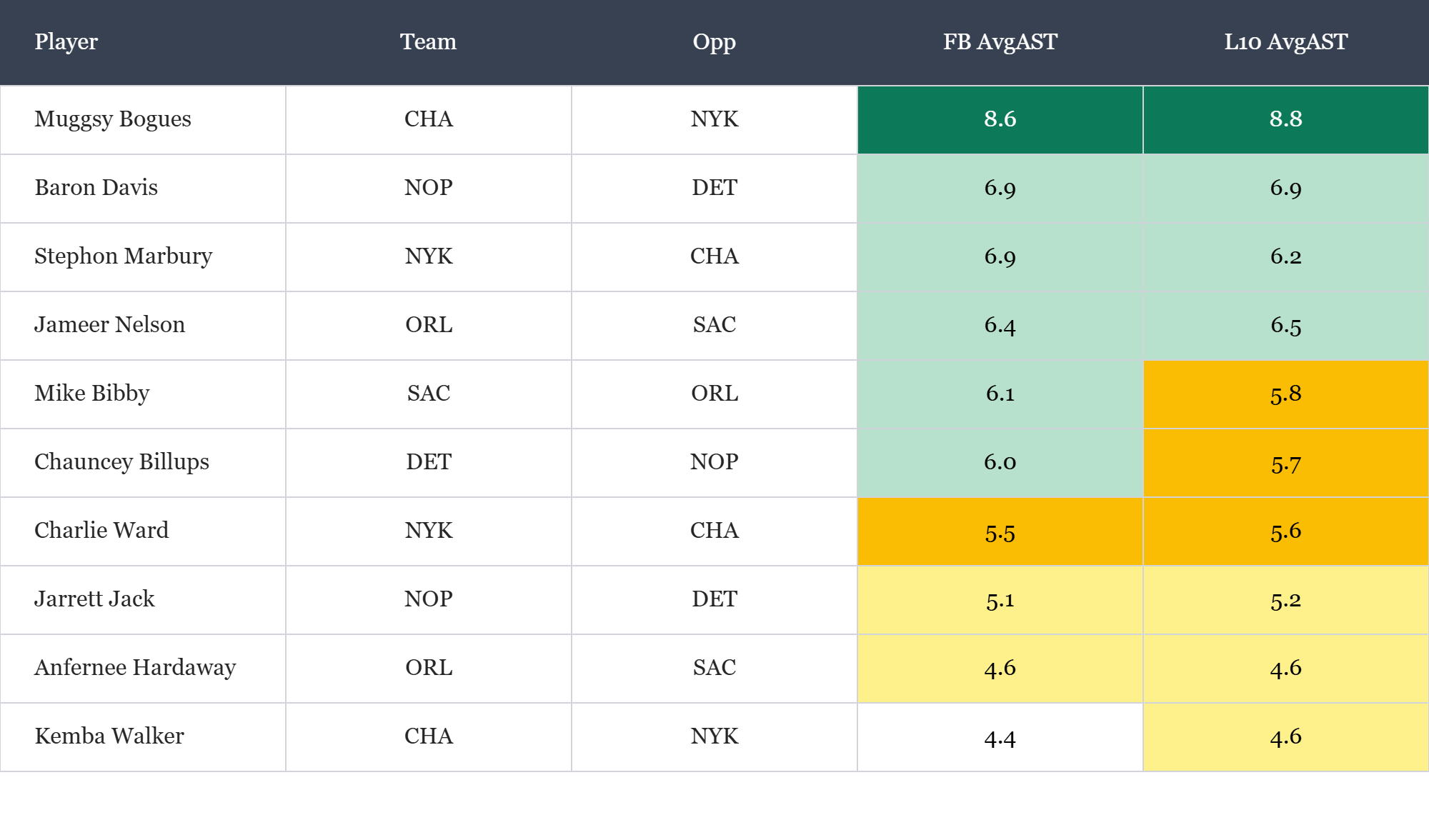Click the Player column header
The image size is (1429, 840).
66,42
